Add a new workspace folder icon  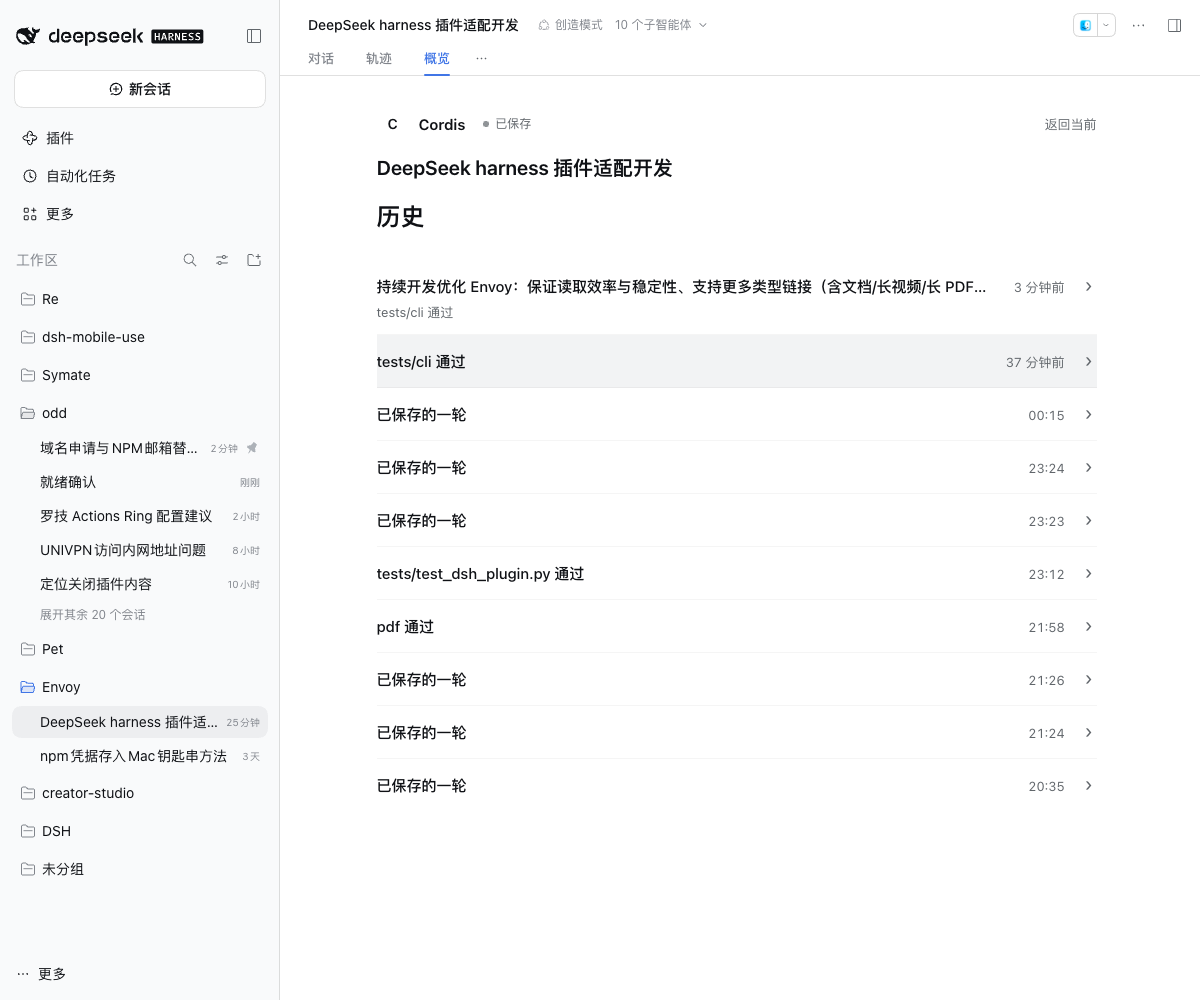click(254, 260)
